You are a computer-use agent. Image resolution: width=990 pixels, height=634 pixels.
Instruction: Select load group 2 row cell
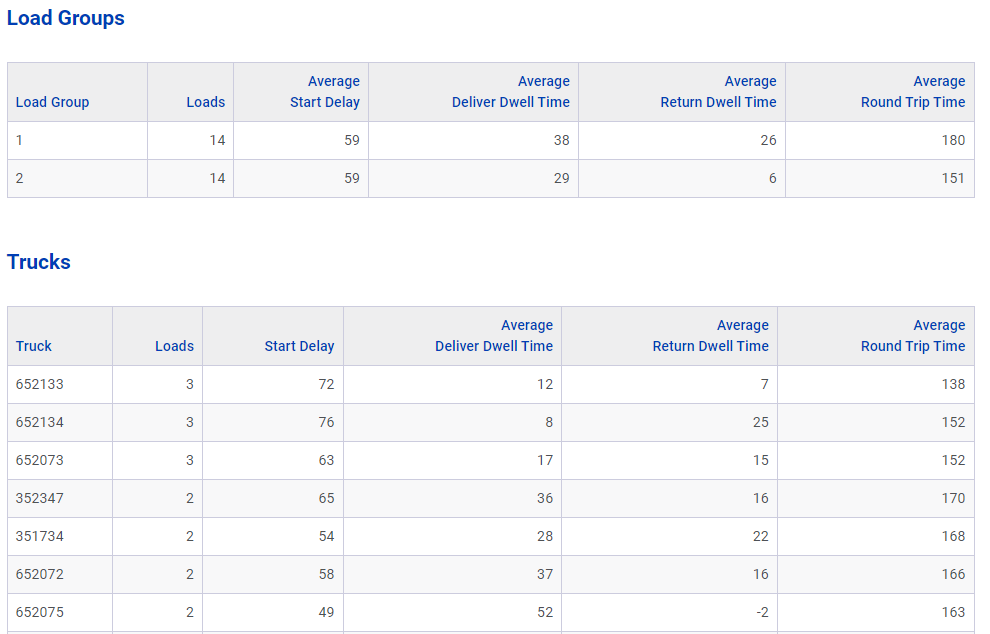(x=78, y=178)
